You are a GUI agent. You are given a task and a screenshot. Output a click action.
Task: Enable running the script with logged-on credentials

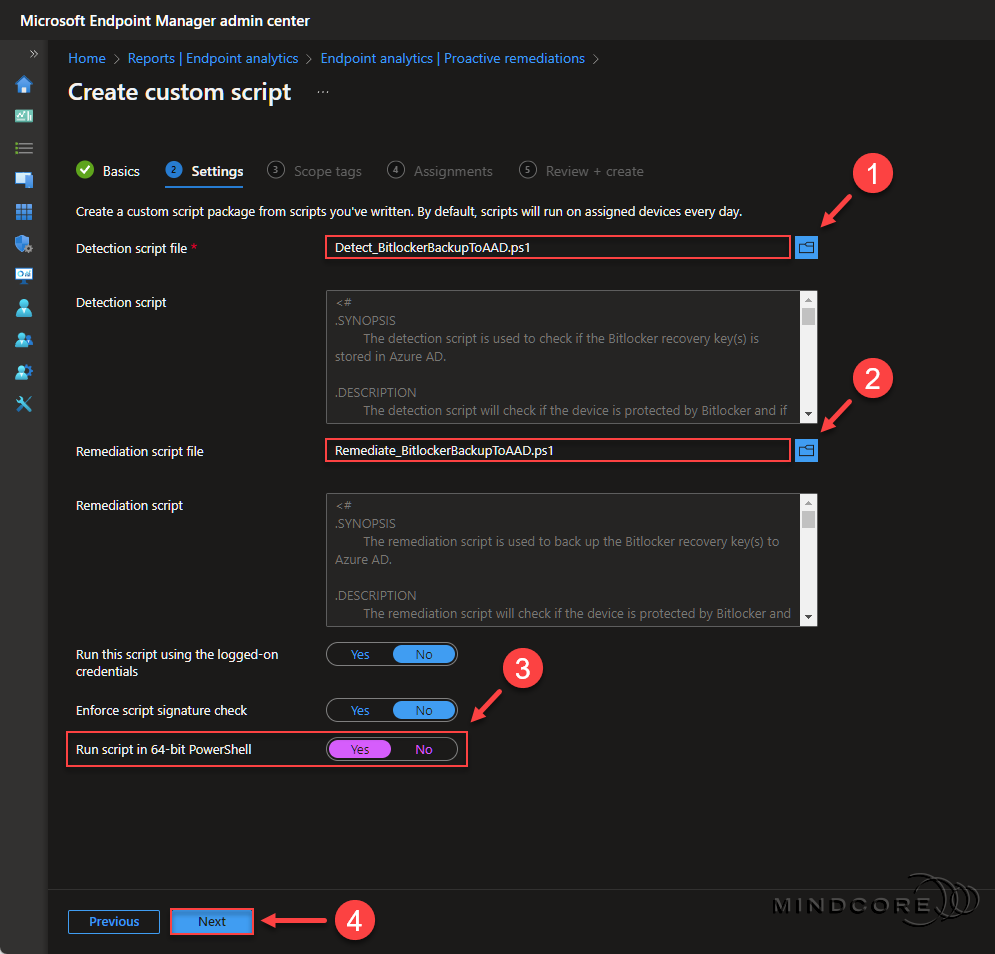tap(359, 654)
